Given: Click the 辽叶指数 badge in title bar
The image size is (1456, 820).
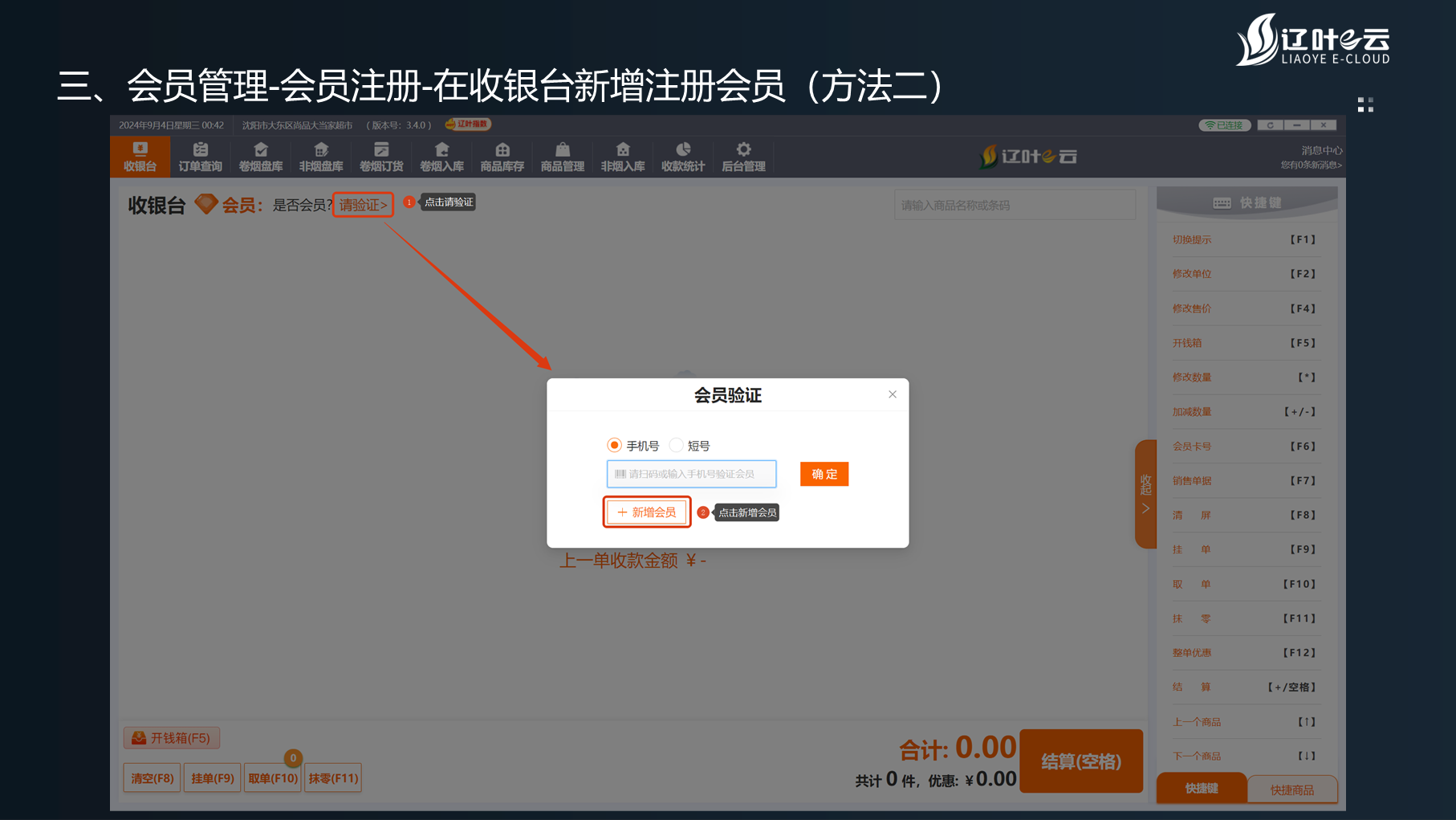Looking at the screenshot, I should click(468, 124).
